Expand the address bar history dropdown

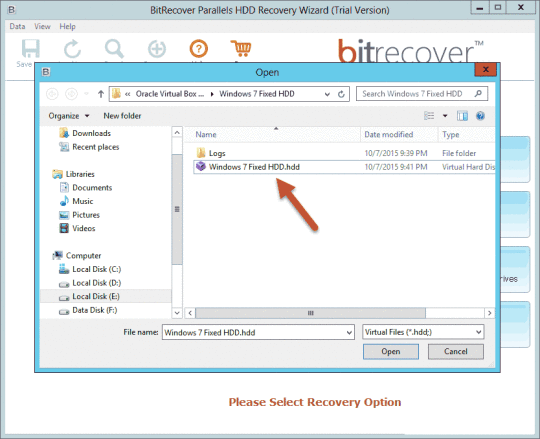tap(327, 94)
